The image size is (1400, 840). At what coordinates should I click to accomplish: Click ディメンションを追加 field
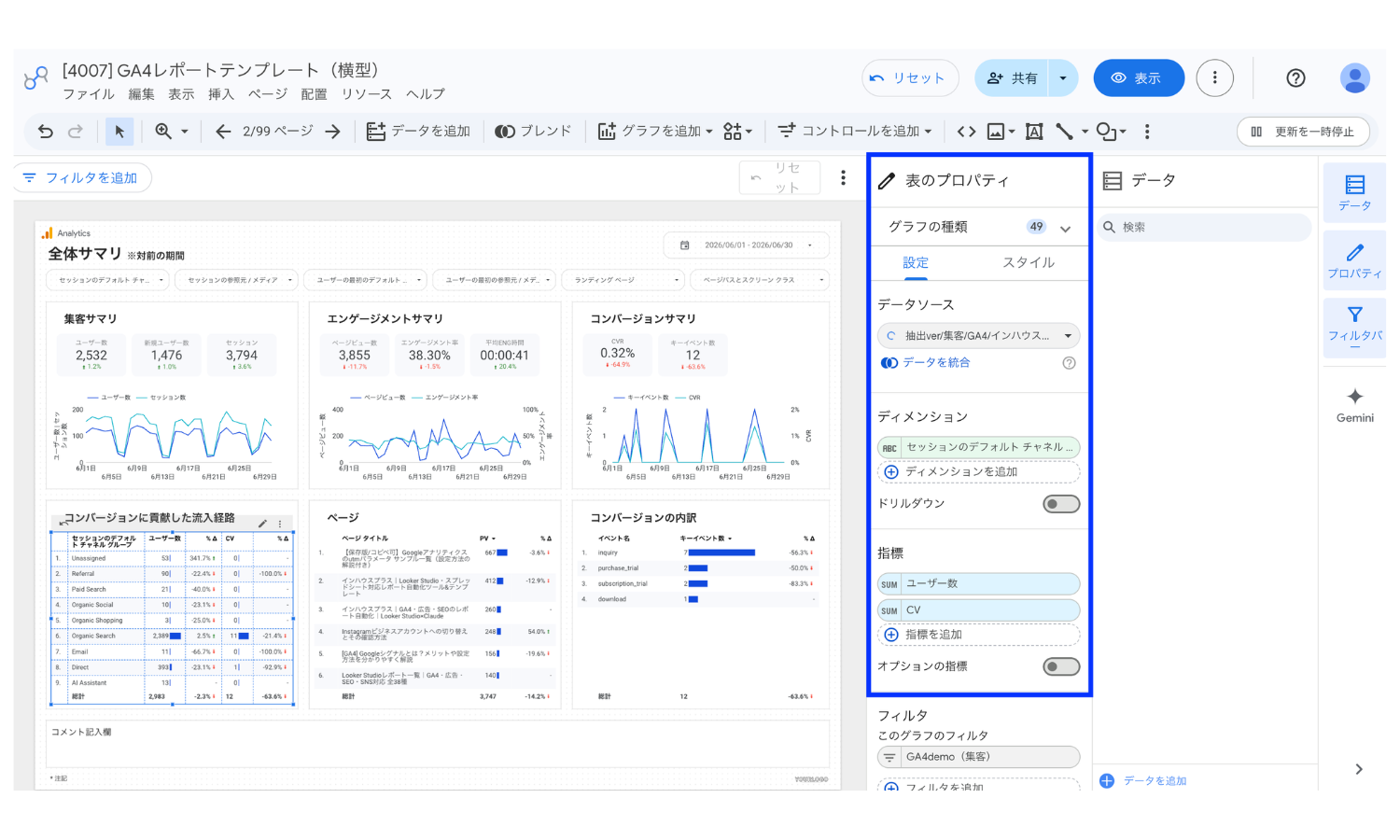978,472
